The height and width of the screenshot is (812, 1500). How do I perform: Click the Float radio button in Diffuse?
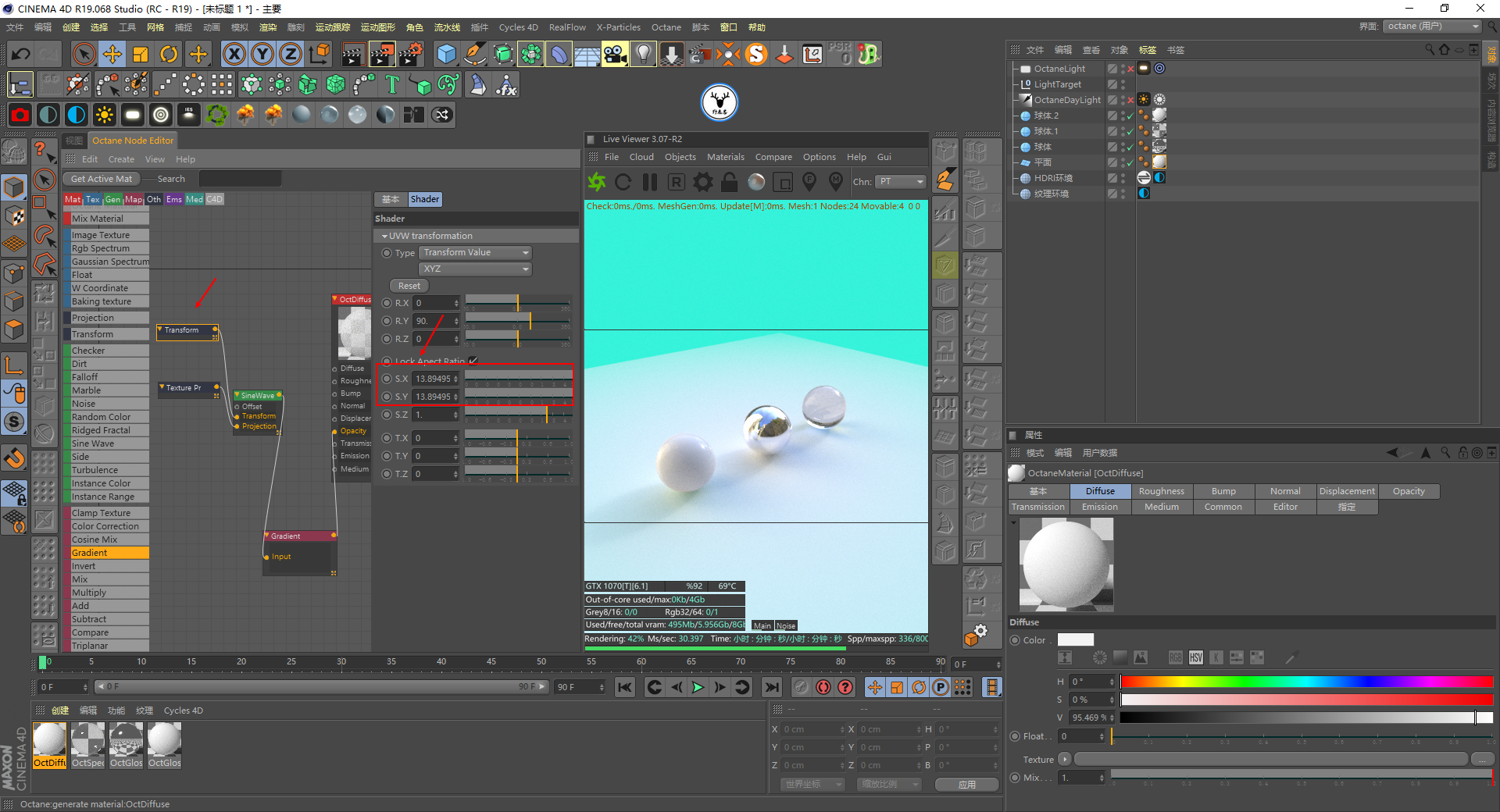1015,736
